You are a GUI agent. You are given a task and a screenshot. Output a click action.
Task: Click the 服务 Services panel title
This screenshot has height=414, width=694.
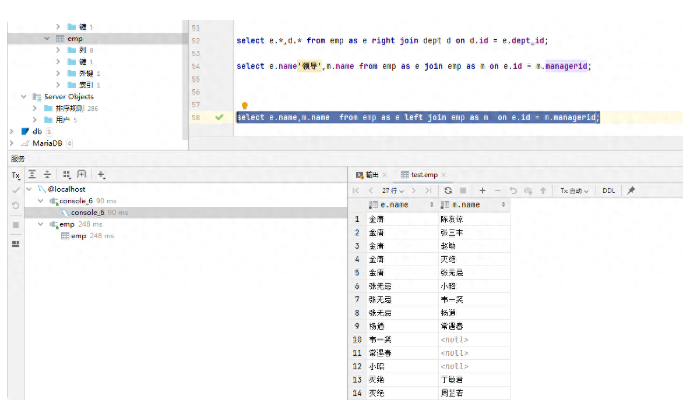click(18, 159)
